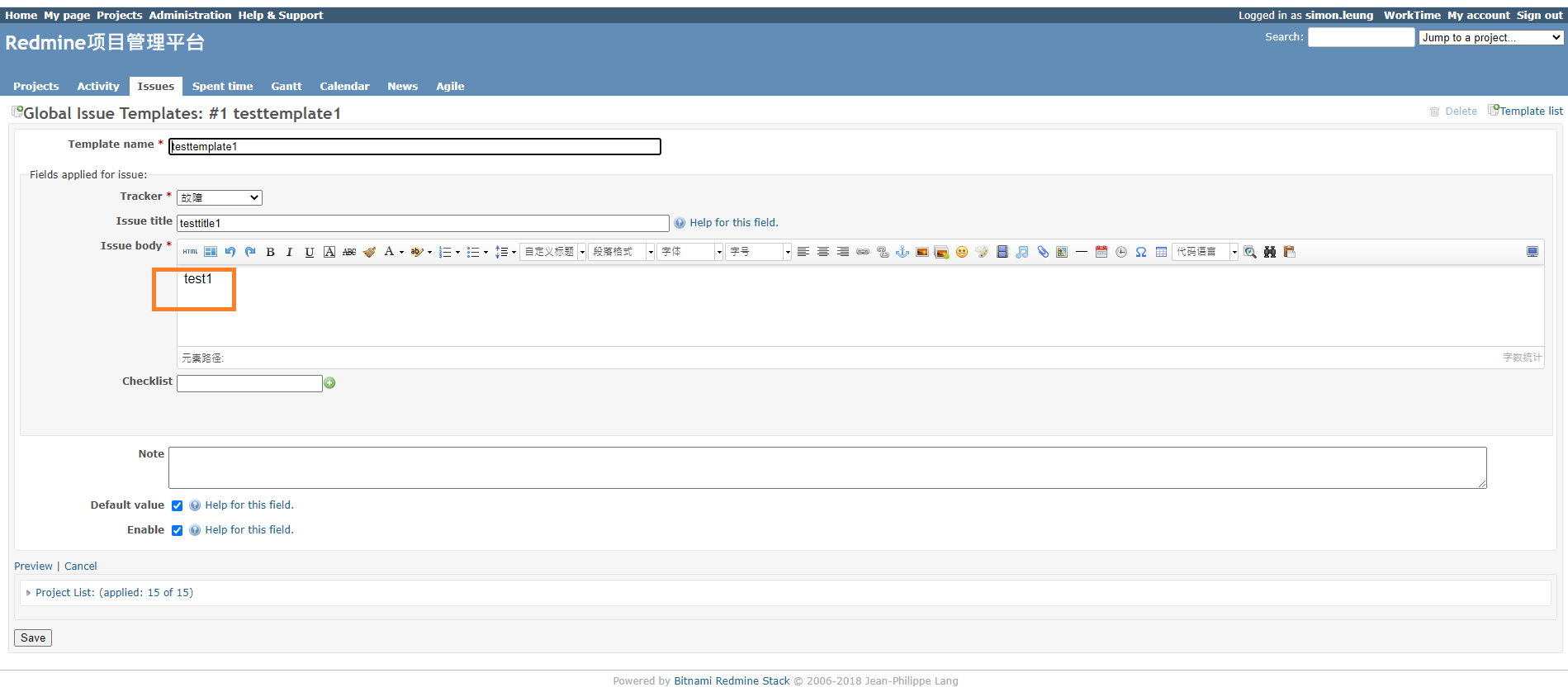Select the format painter brush
The image size is (1568, 692).
click(x=369, y=252)
